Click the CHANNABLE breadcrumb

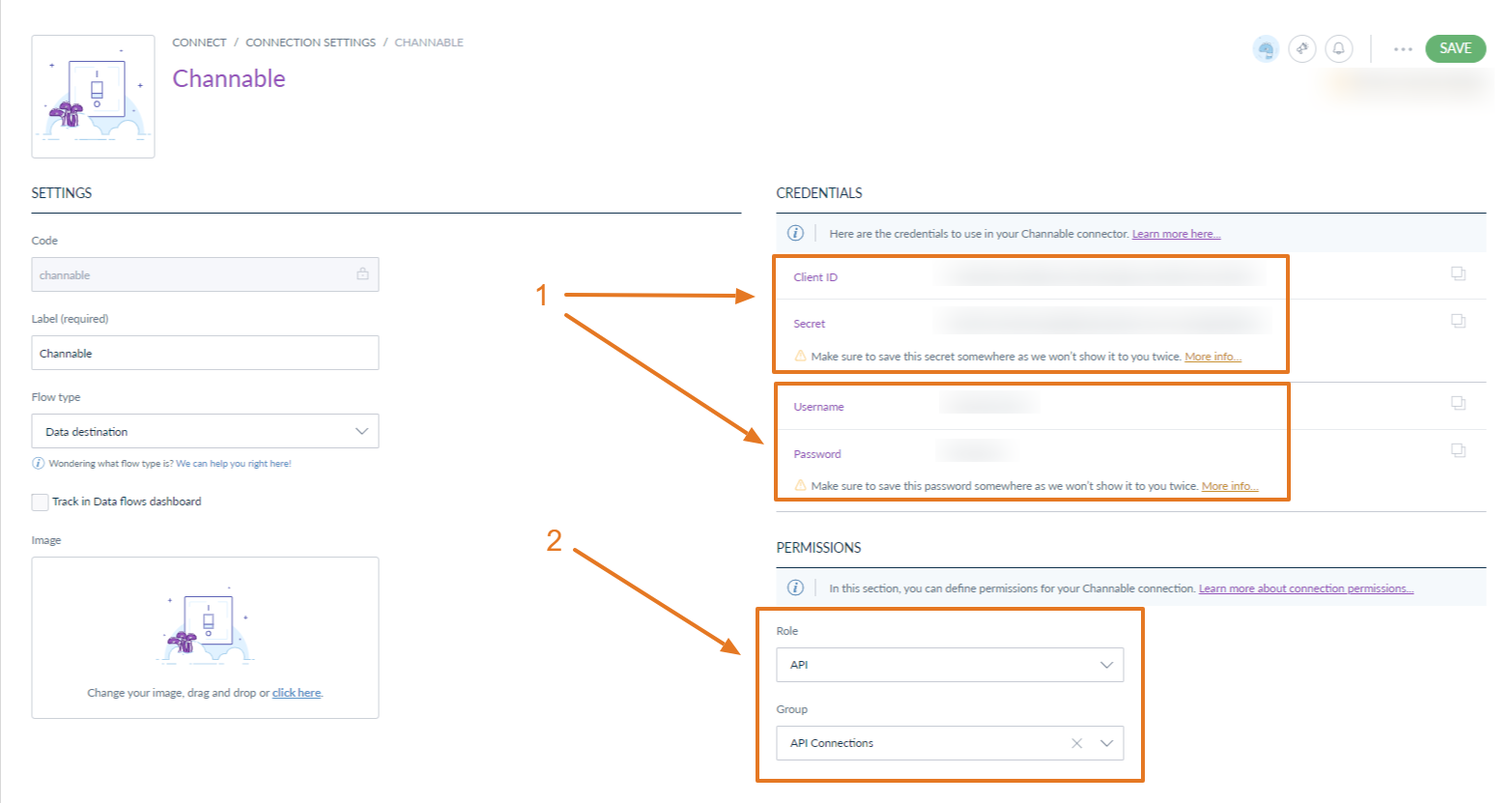pyautogui.click(x=429, y=43)
